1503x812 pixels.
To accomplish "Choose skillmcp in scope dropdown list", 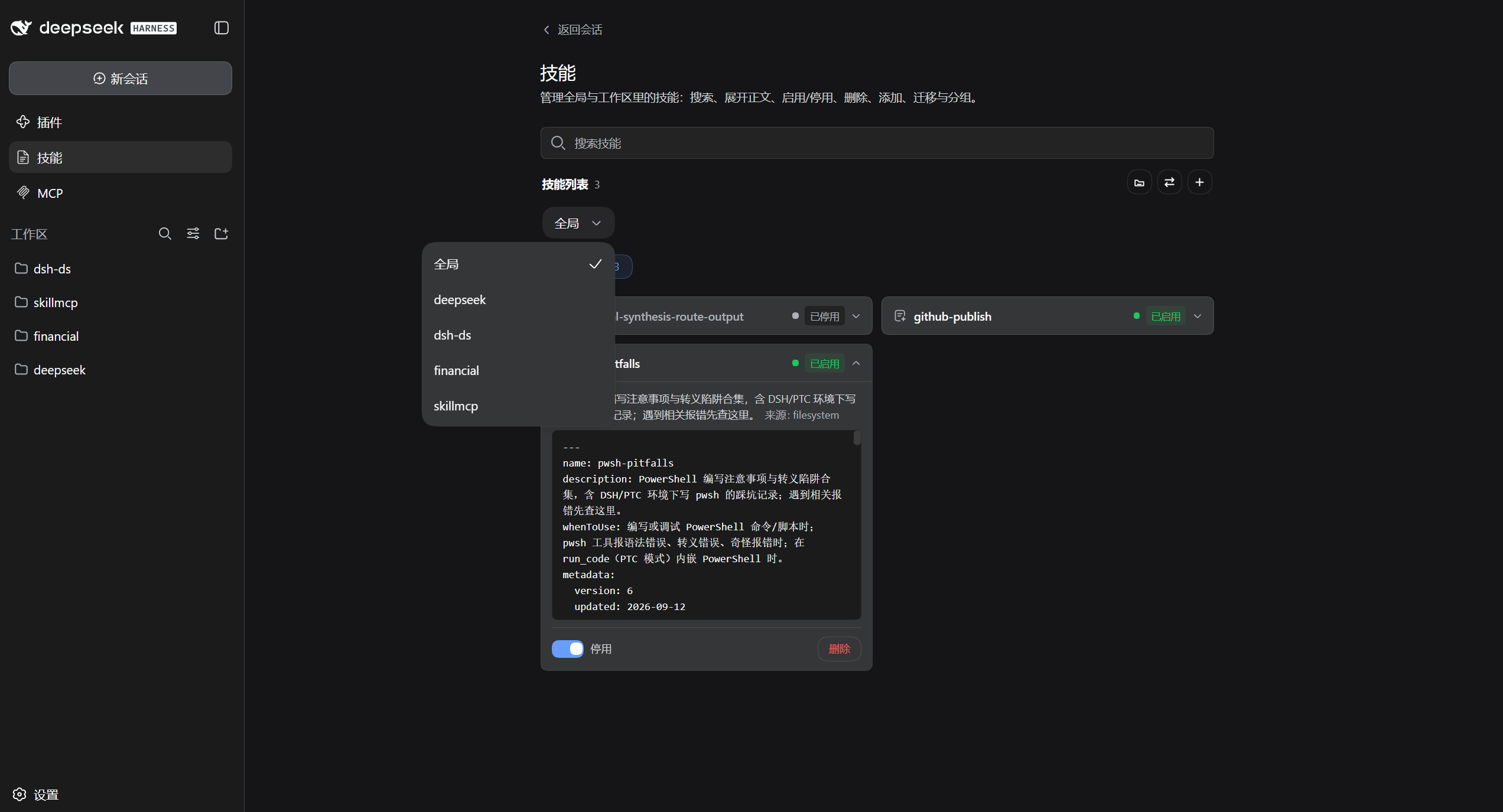I will 518,406.
